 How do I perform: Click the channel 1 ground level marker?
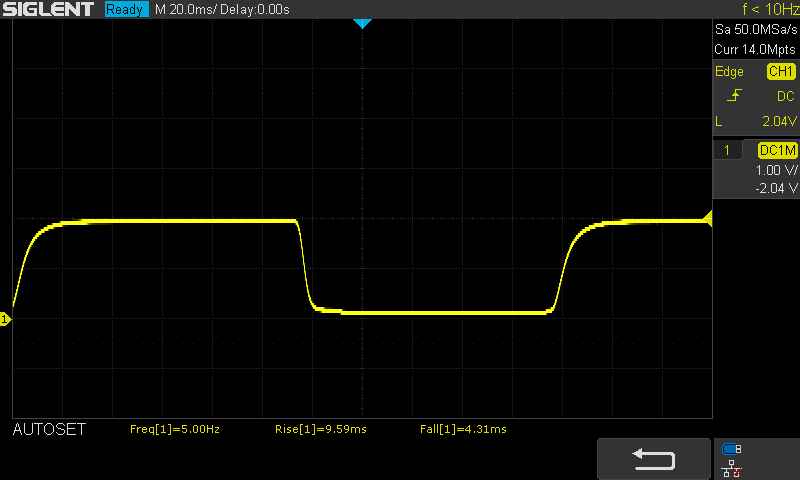5,319
